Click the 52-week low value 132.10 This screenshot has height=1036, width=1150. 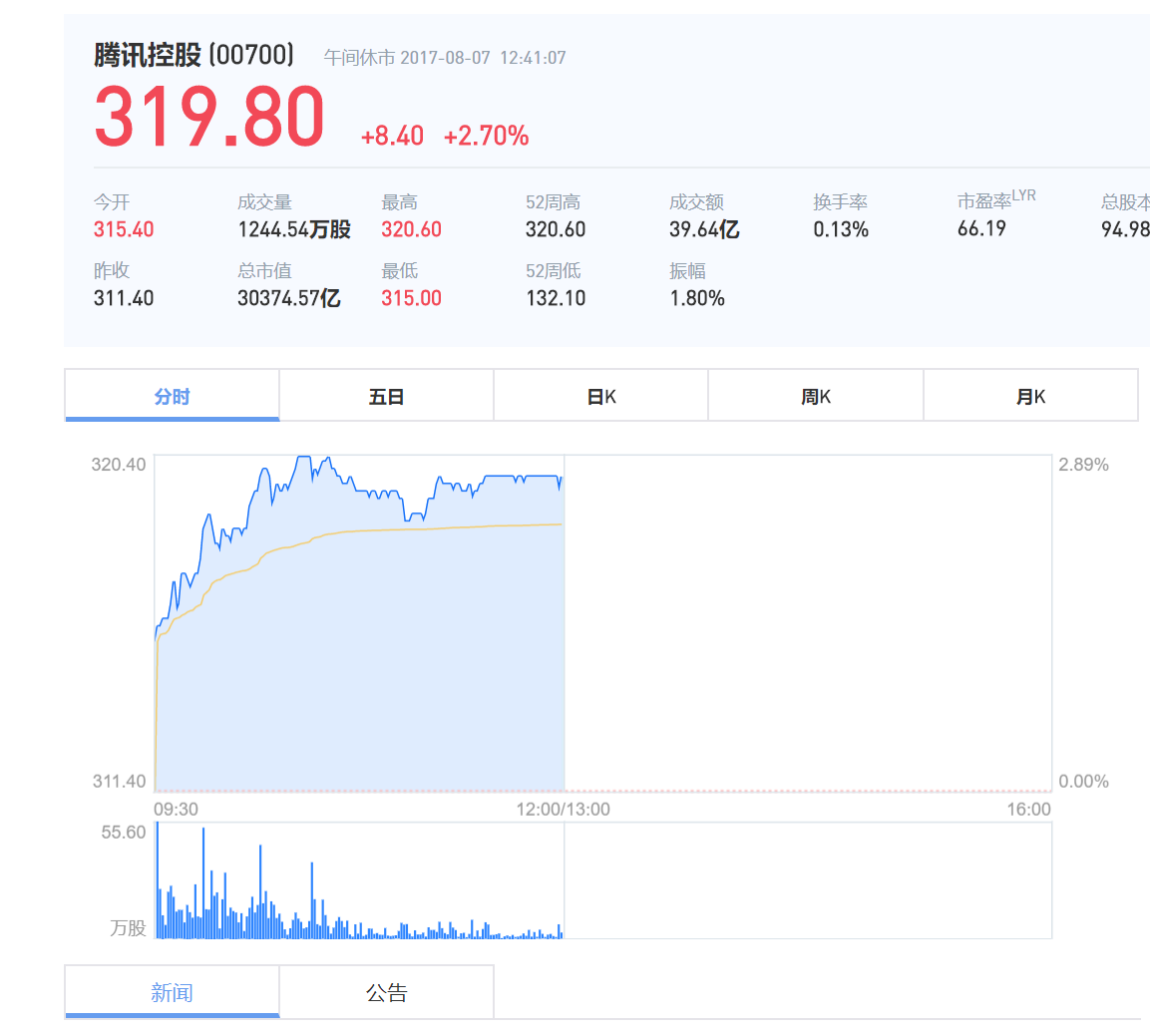point(556,298)
